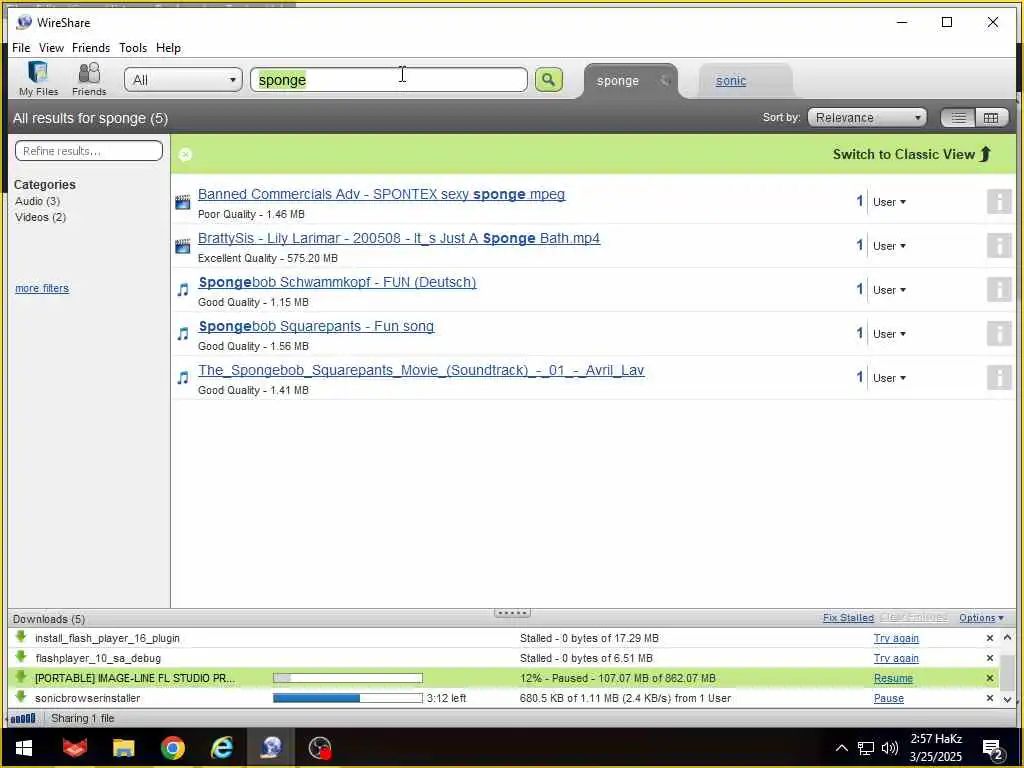Show info for Spongebob Fun song result
This screenshot has width=1024, height=768.
tap(999, 334)
